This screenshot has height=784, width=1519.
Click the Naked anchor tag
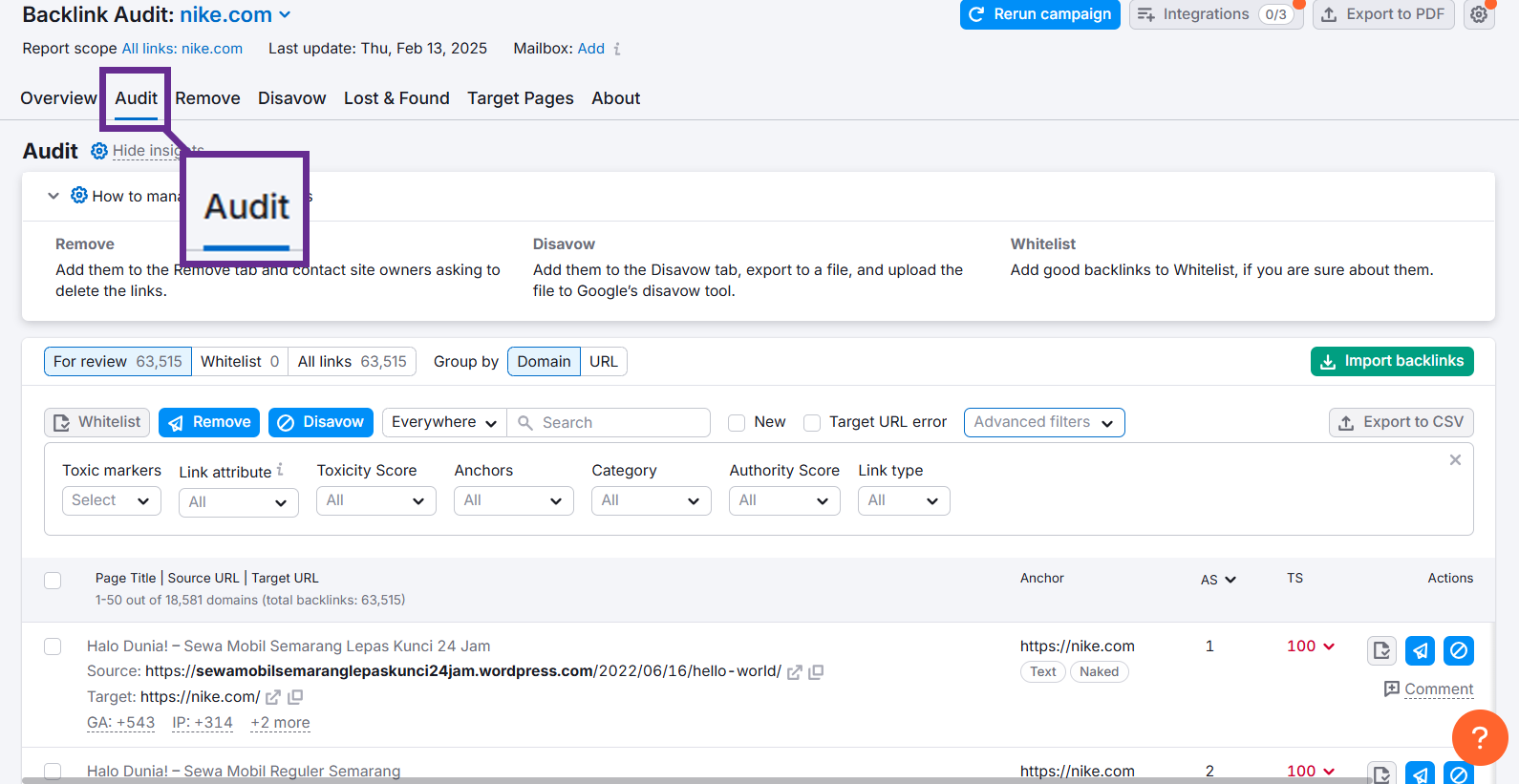[1100, 671]
